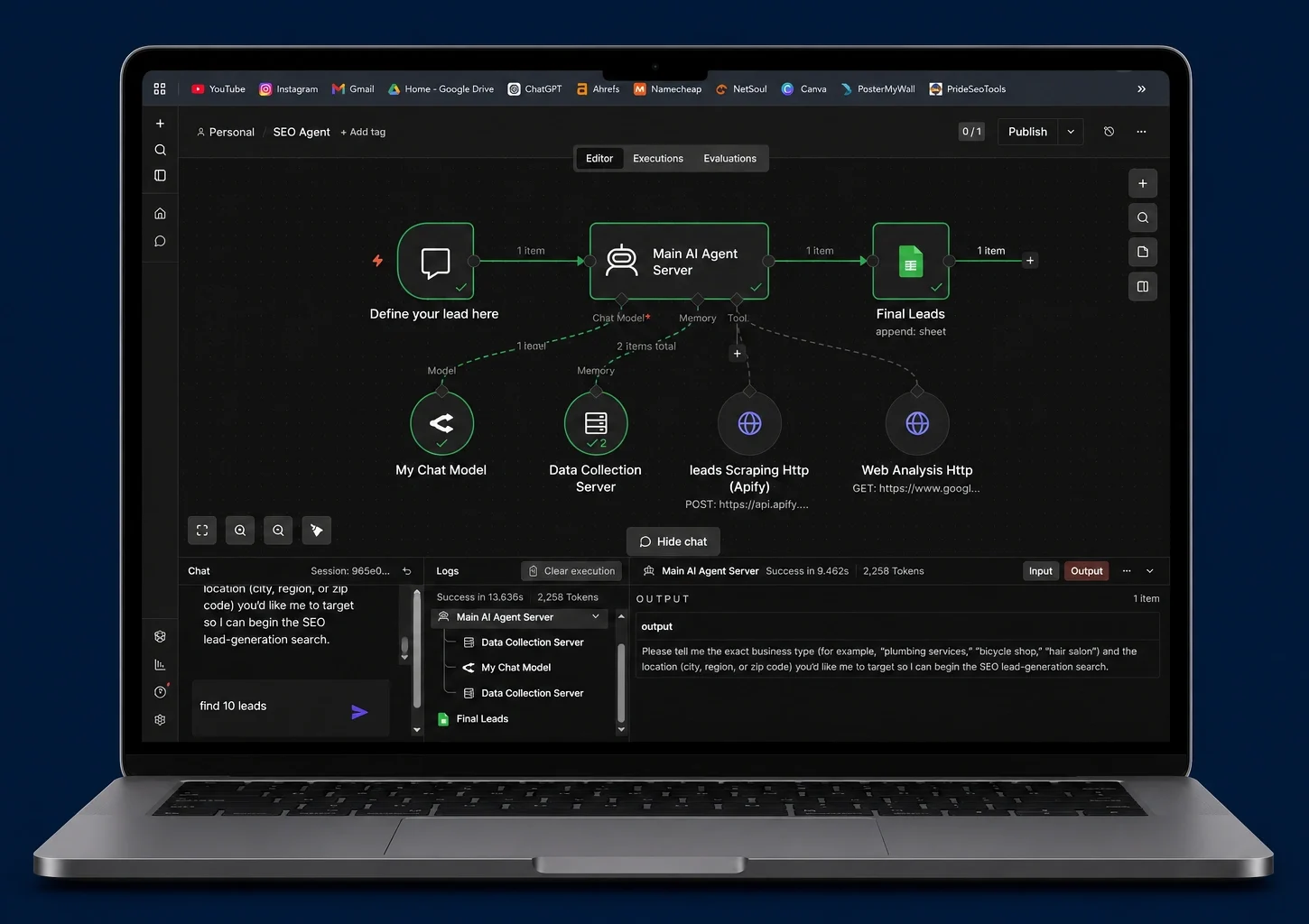
Task: Select the Main AI Agent Server node
Action: coord(679,262)
